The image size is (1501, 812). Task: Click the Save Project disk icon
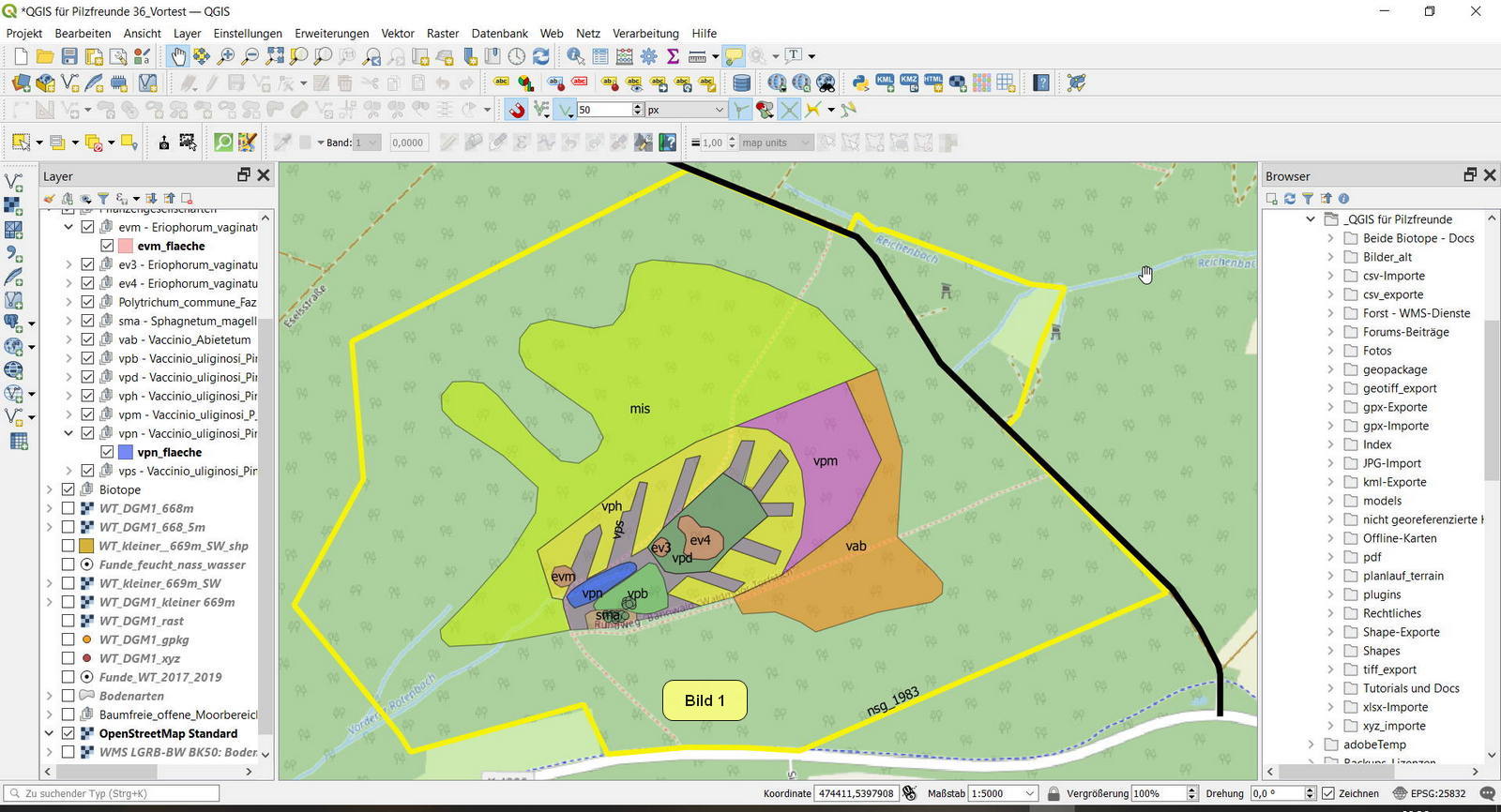pos(69,57)
